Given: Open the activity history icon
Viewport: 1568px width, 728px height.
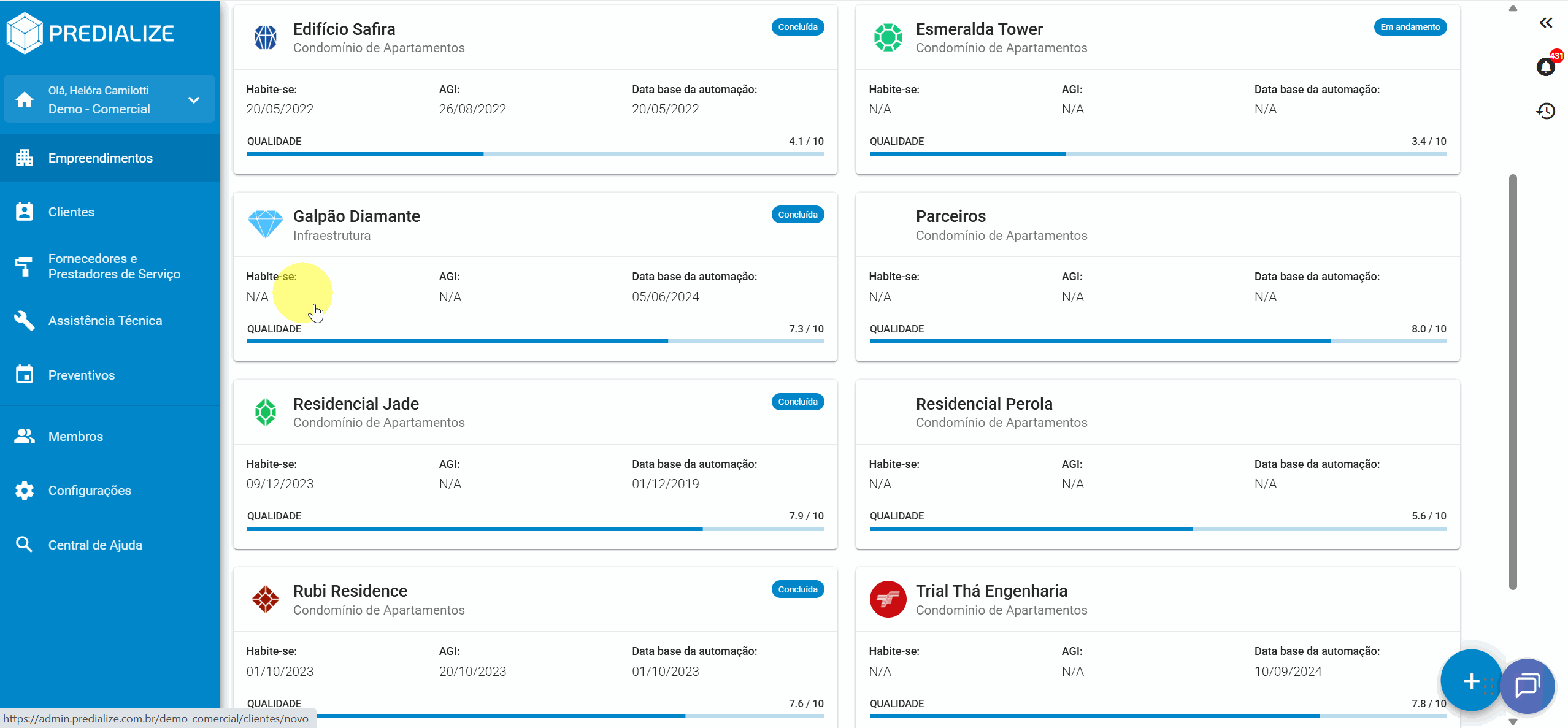Looking at the screenshot, I should click(x=1546, y=111).
